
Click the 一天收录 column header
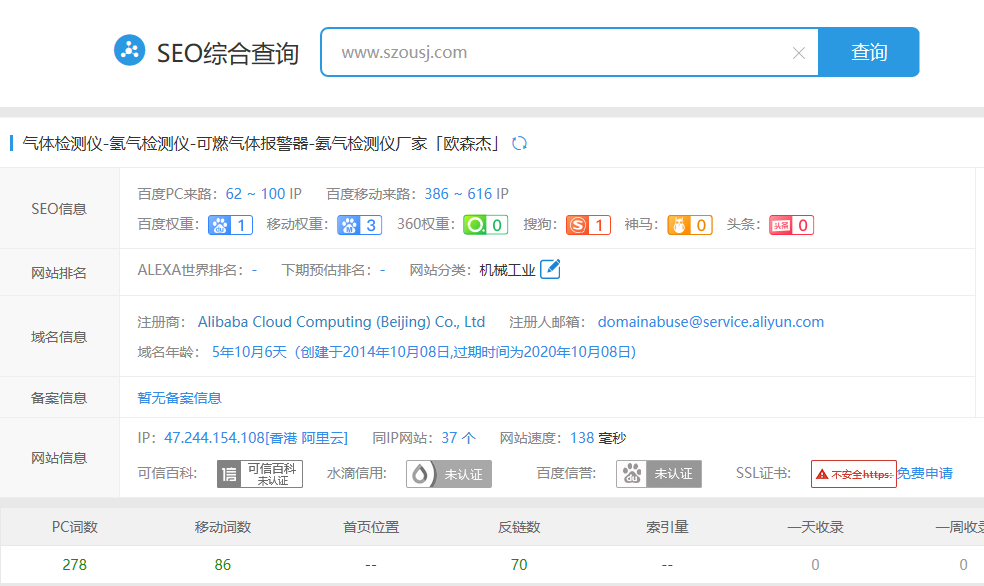pyautogui.click(x=815, y=527)
